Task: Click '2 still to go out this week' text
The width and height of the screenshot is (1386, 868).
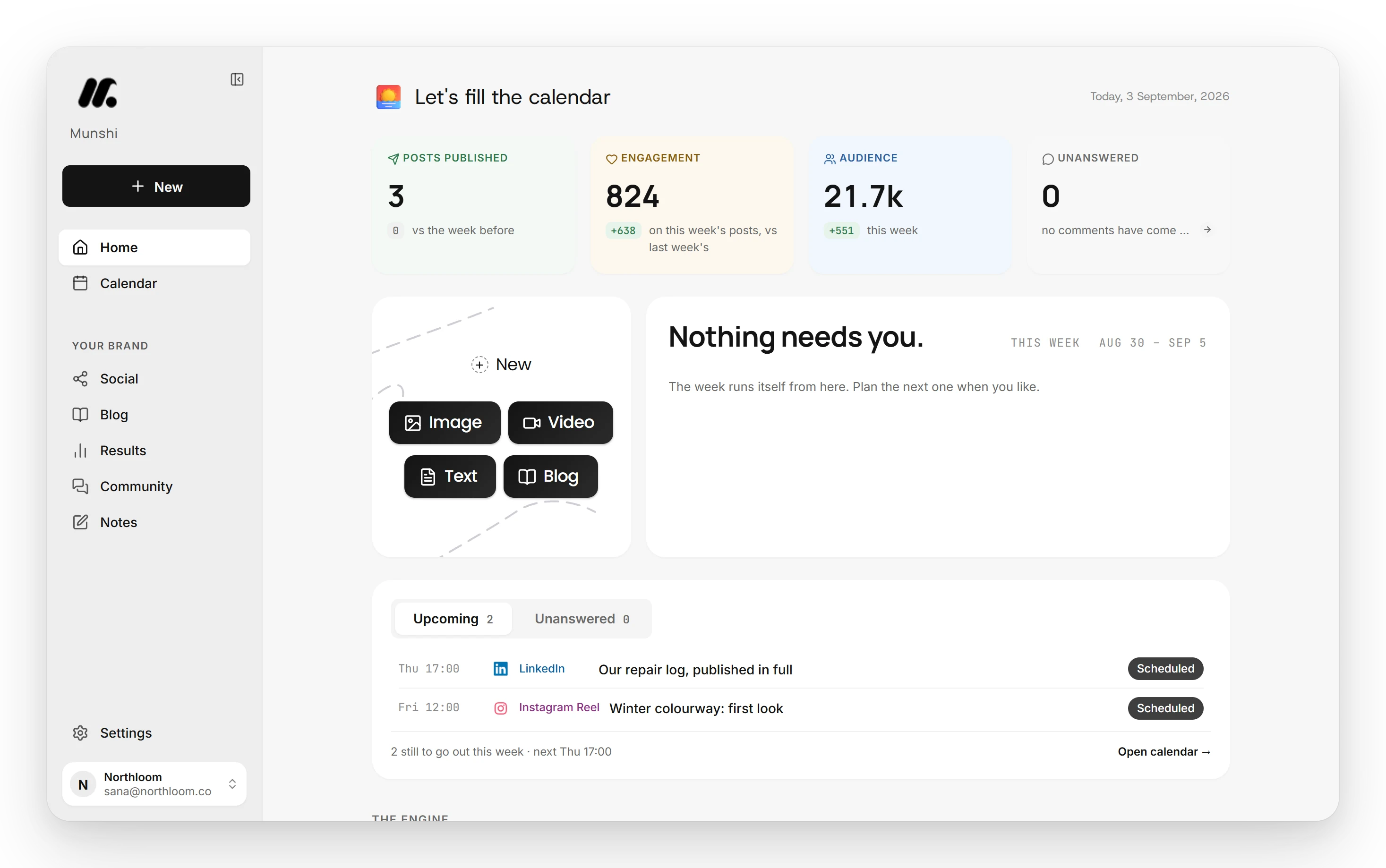Action: [x=457, y=752]
